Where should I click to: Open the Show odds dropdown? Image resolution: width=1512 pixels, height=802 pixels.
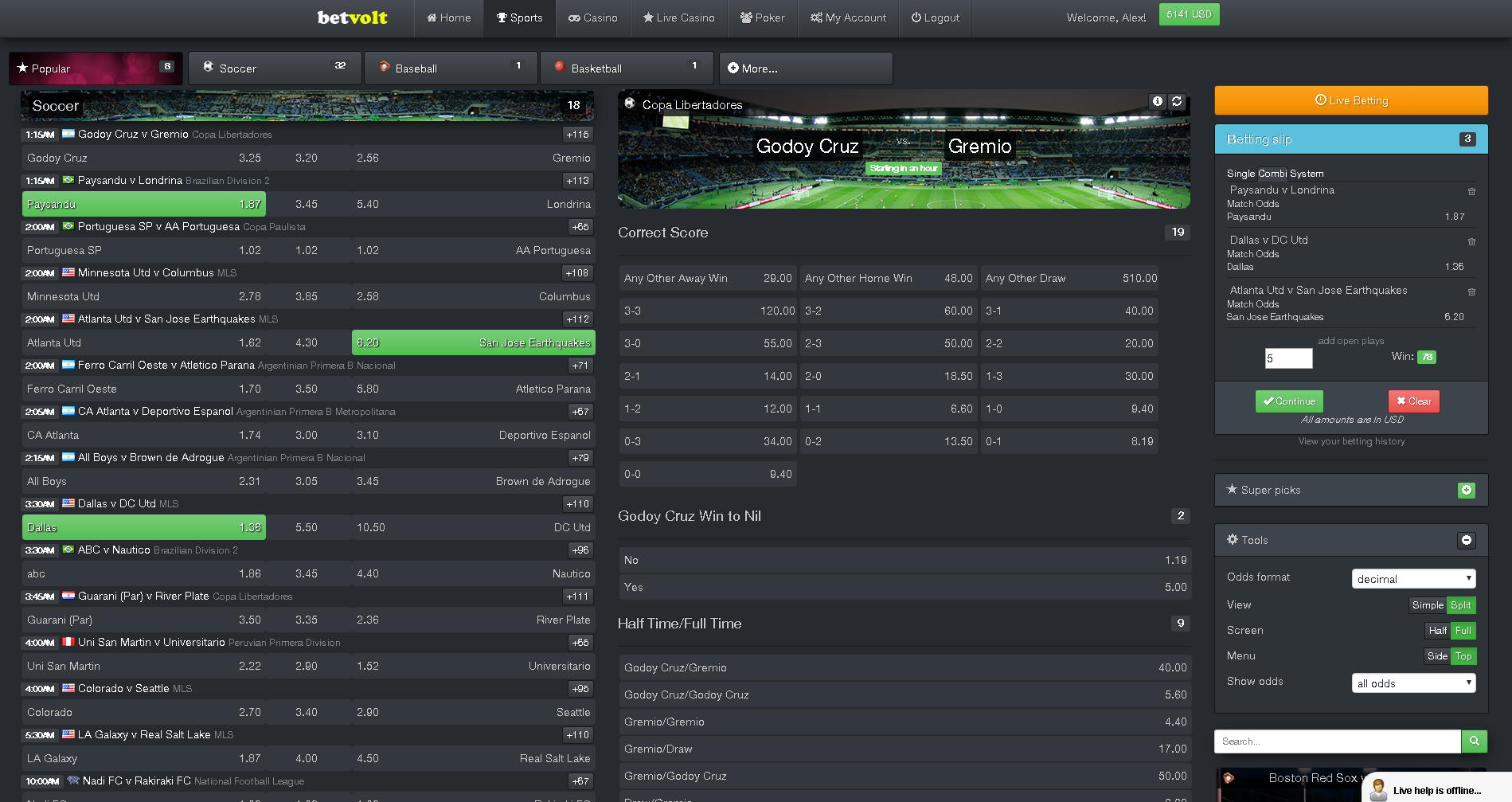tap(1413, 683)
